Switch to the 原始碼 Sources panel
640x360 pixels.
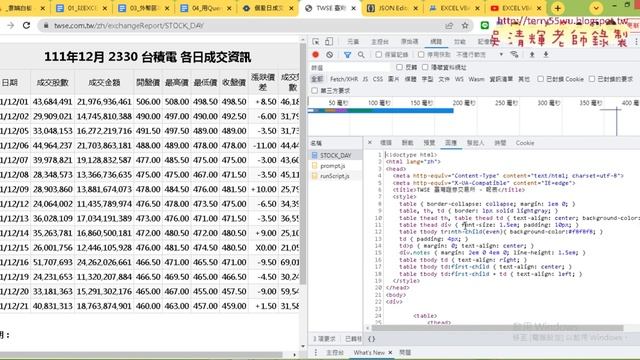coord(409,42)
